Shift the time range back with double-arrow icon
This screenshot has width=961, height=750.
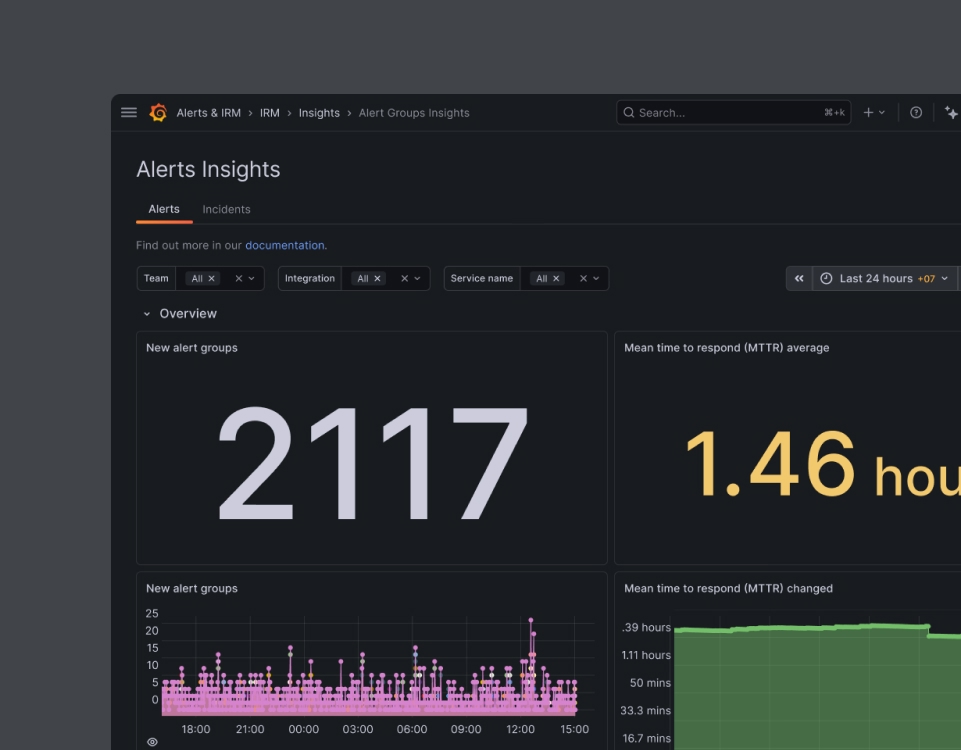coord(799,279)
